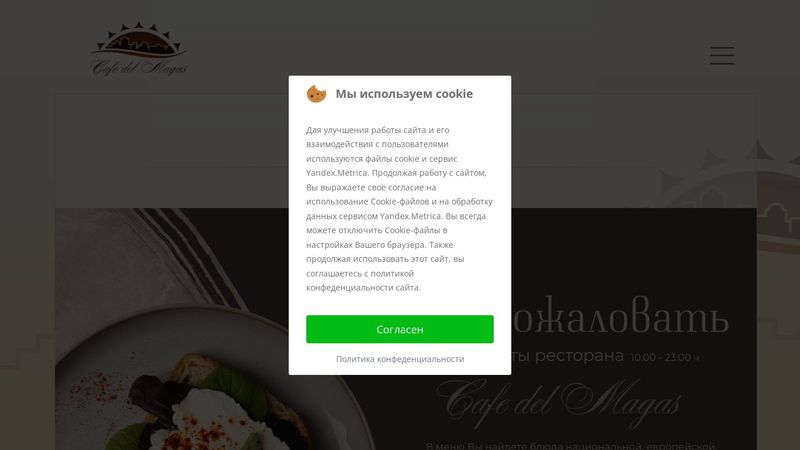Open the Политика конфиденциальности link
800x450 pixels.
[400, 359]
